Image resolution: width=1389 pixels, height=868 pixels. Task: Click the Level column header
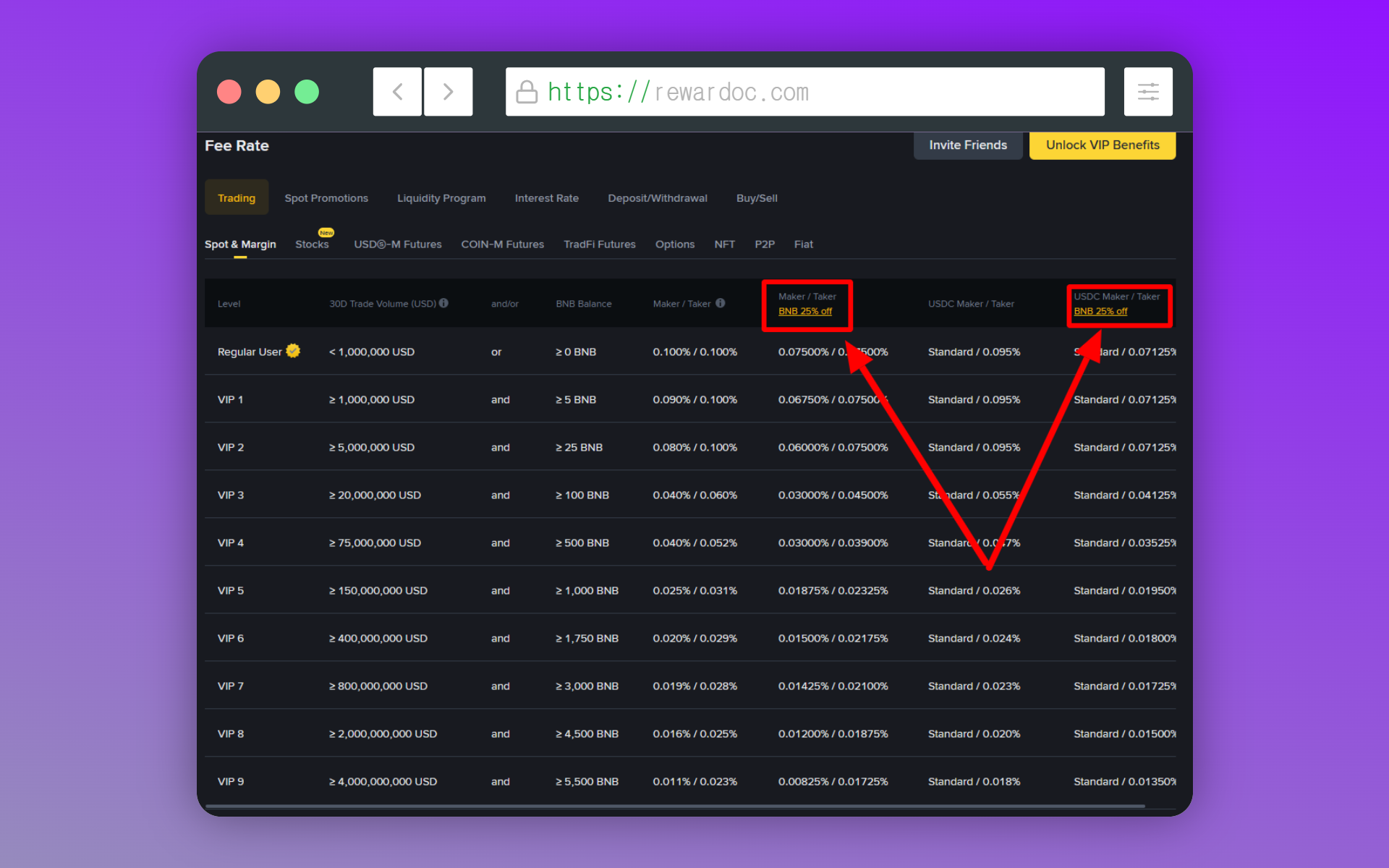tap(229, 304)
